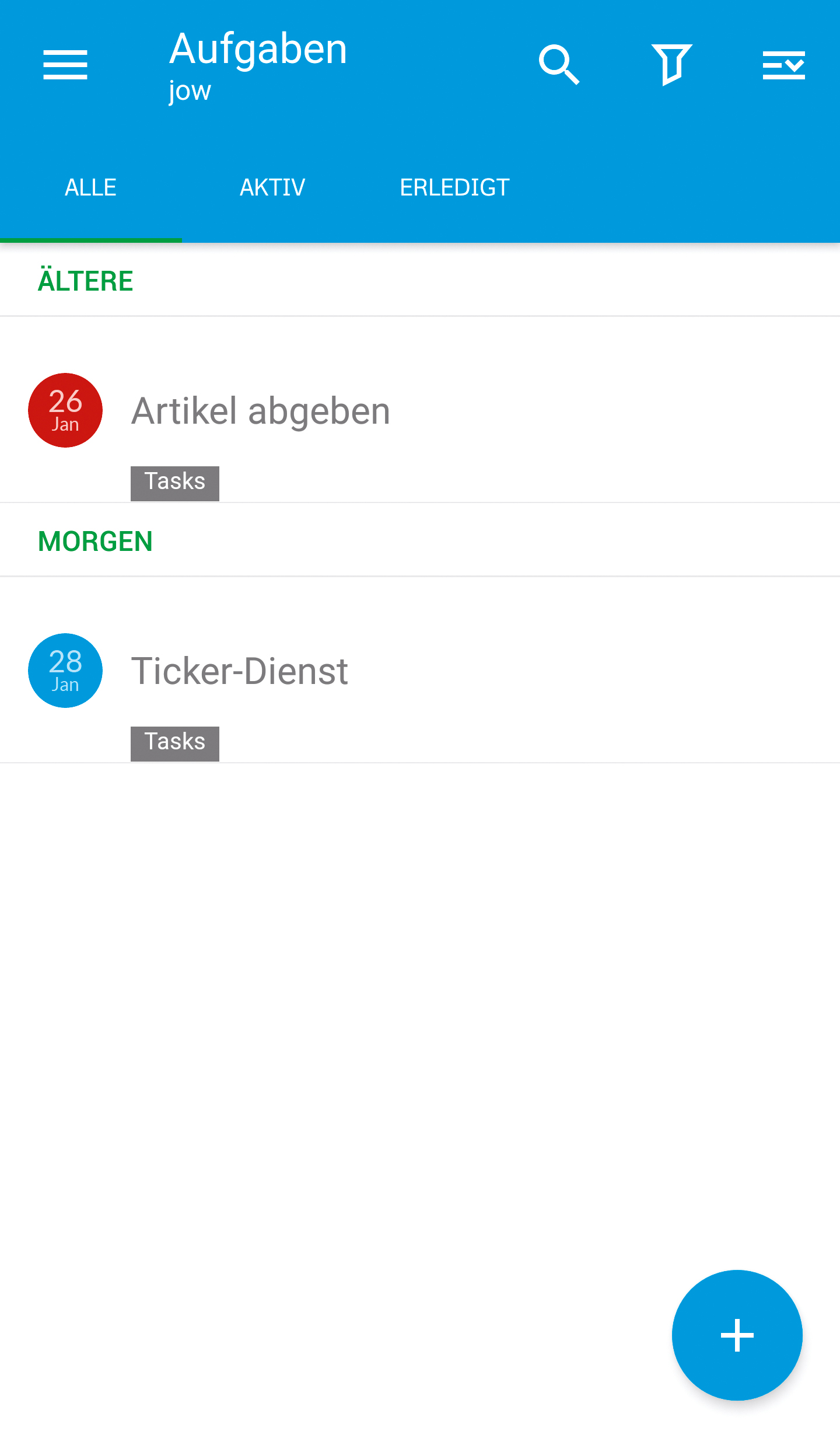
Task: Tap the red 26 Jan date circle
Action: [x=65, y=410]
